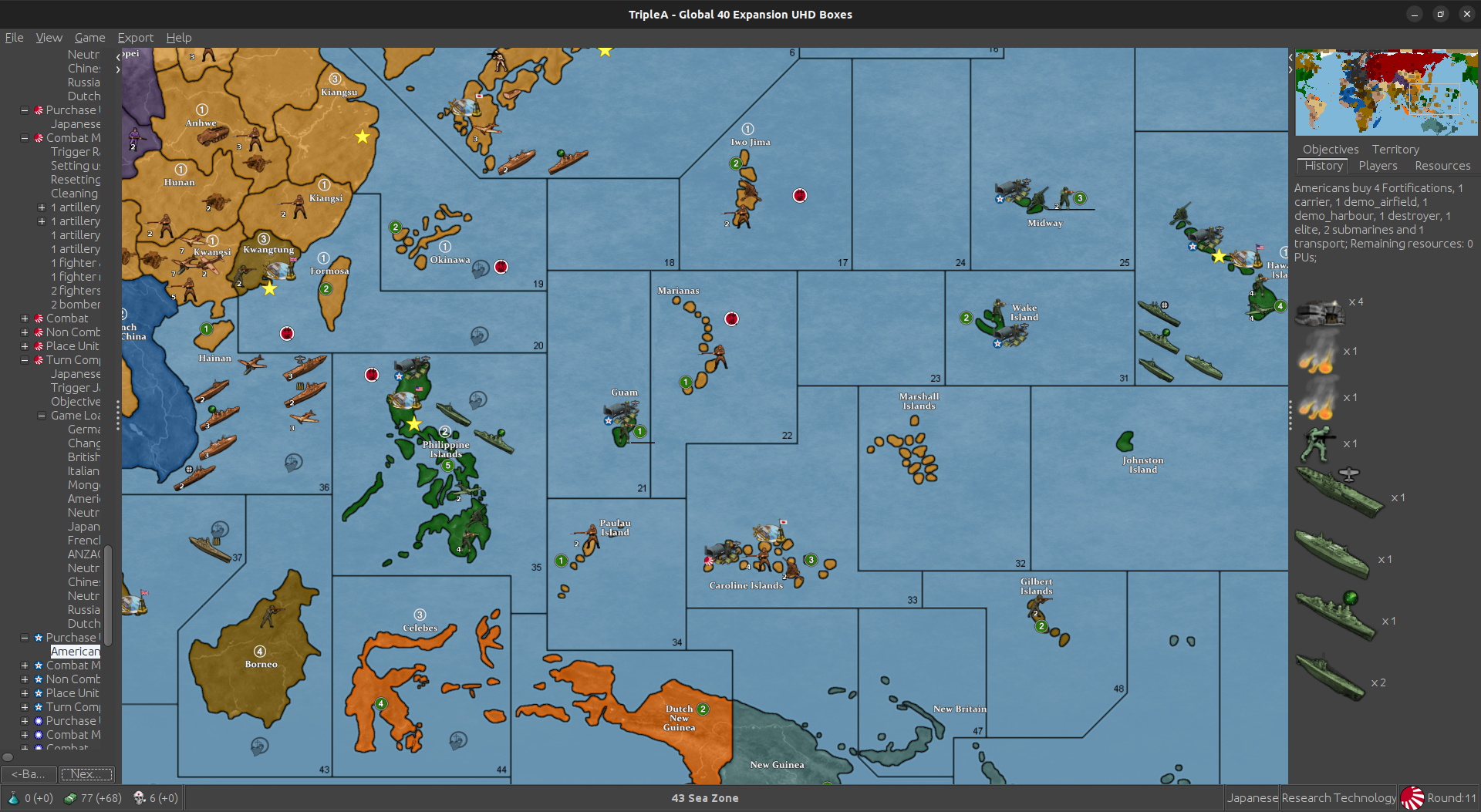Open the File menu
Image resolution: width=1481 pixels, height=812 pixels.
pos(14,38)
